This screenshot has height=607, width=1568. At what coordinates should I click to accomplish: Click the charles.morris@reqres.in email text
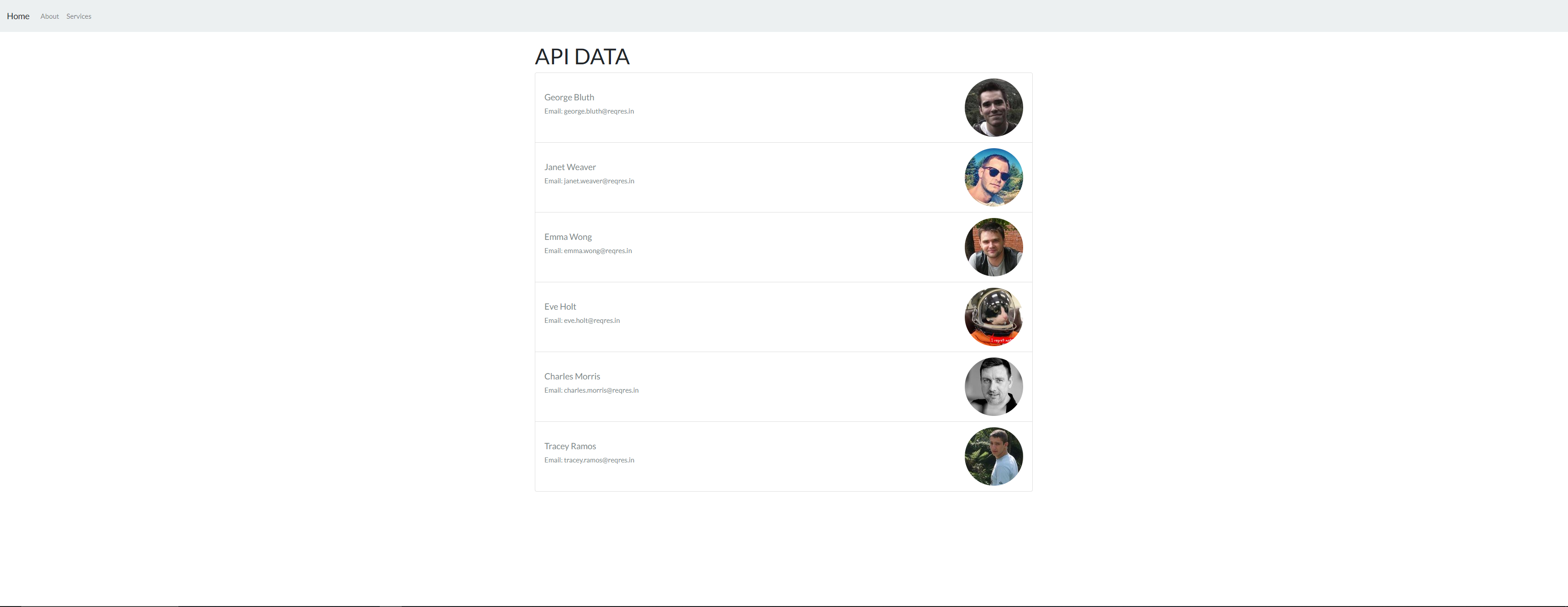click(601, 390)
